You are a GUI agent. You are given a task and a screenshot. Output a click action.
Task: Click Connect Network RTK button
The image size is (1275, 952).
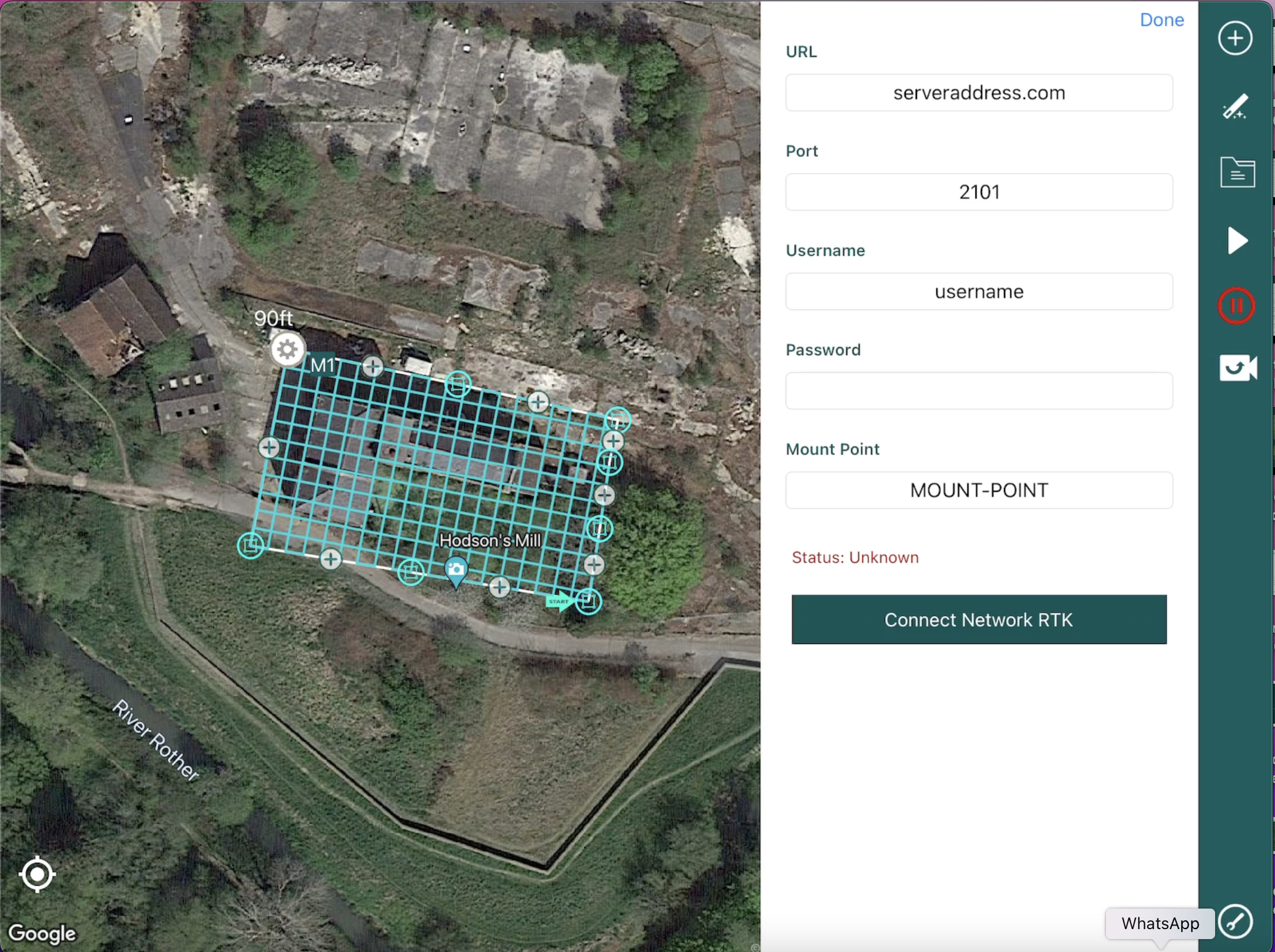[x=979, y=620]
